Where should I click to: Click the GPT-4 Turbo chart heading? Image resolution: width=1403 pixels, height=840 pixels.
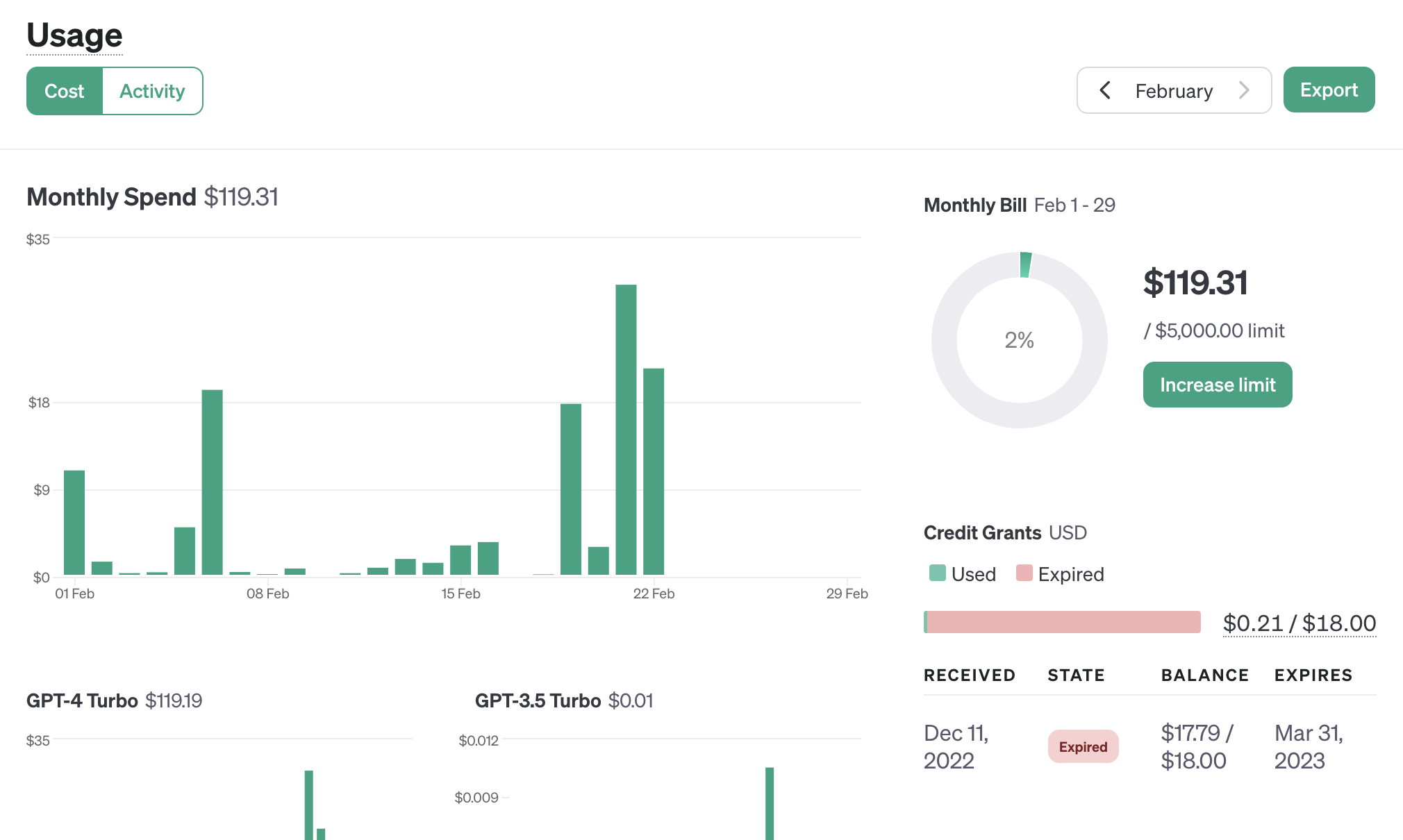[x=82, y=700]
